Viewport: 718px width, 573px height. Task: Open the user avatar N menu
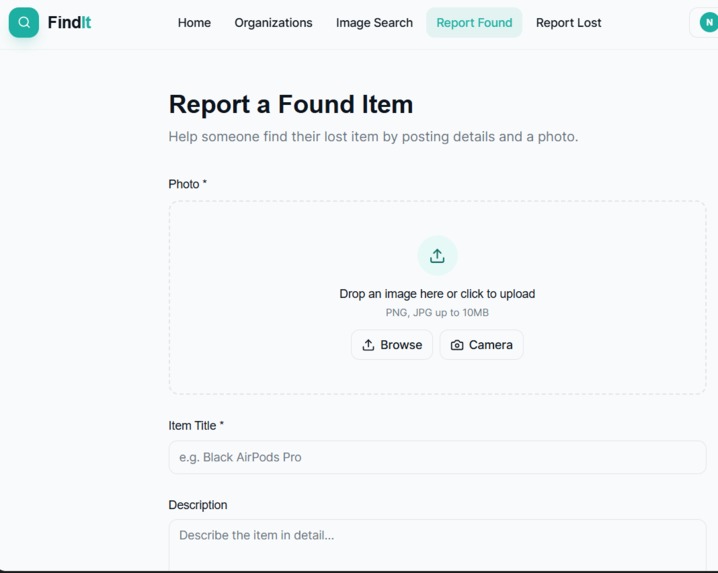pos(708,22)
